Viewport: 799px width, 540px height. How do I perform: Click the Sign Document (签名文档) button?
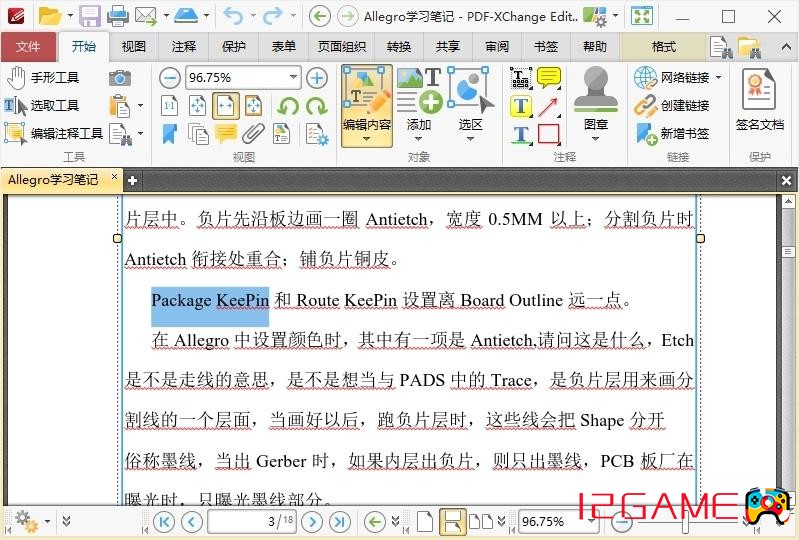760,101
